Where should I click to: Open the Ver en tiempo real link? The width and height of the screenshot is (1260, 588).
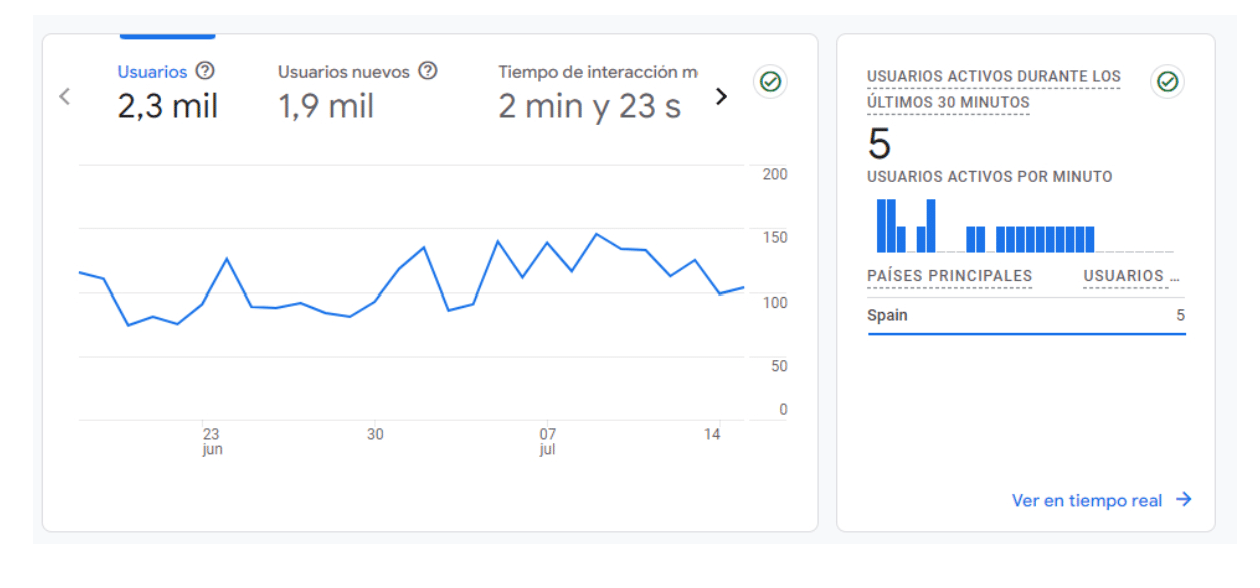pyautogui.click(x=1087, y=501)
